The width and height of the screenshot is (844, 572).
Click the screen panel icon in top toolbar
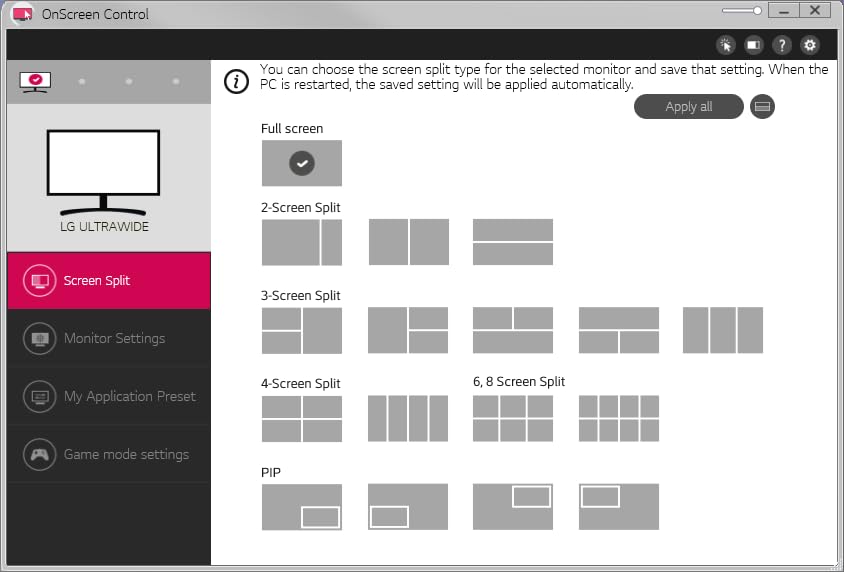click(x=754, y=45)
